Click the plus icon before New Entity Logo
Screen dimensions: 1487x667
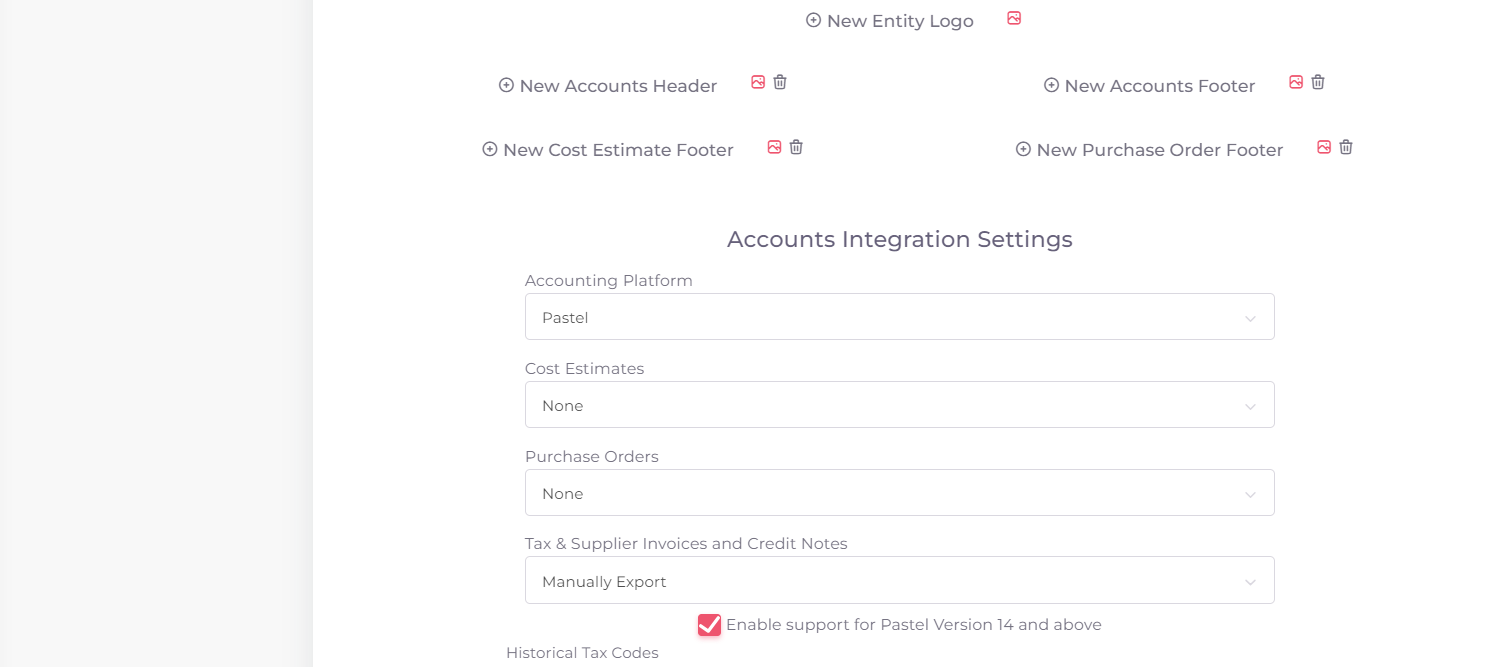(x=813, y=20)
